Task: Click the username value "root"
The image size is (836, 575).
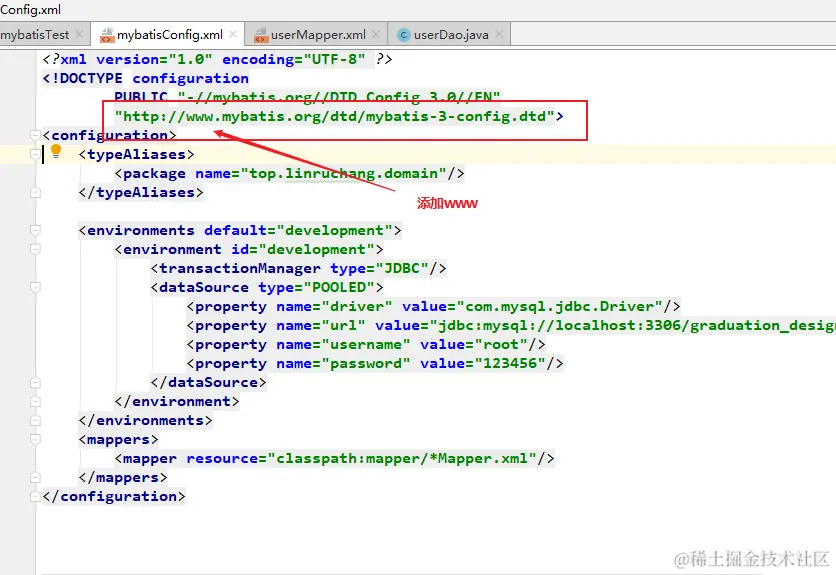Action: click(x=501, y=345)
